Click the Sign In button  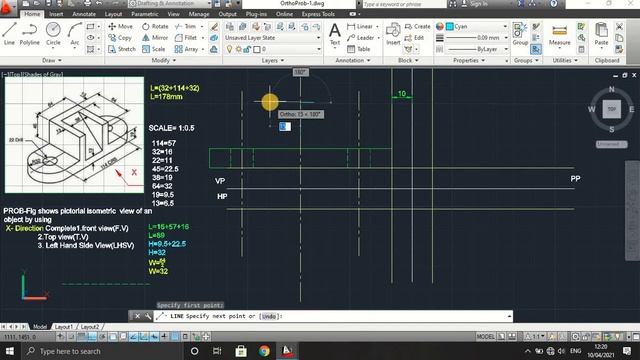pyautogui.click(x=474, y=4)
